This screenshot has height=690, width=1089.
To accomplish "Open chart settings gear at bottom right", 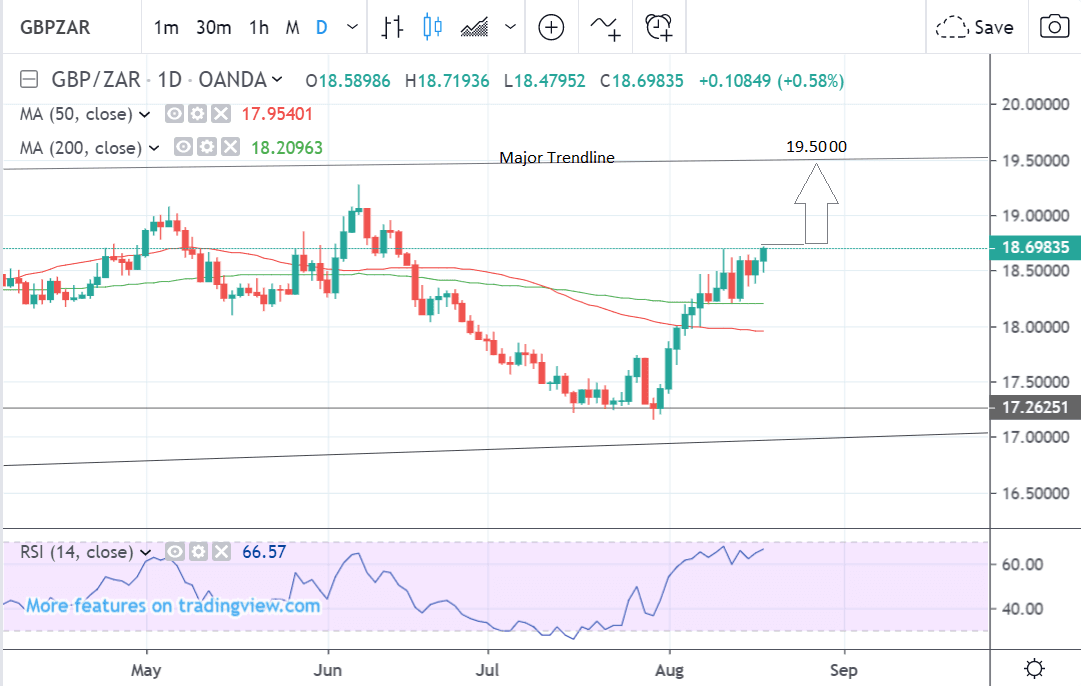I will pos(1035,668).
